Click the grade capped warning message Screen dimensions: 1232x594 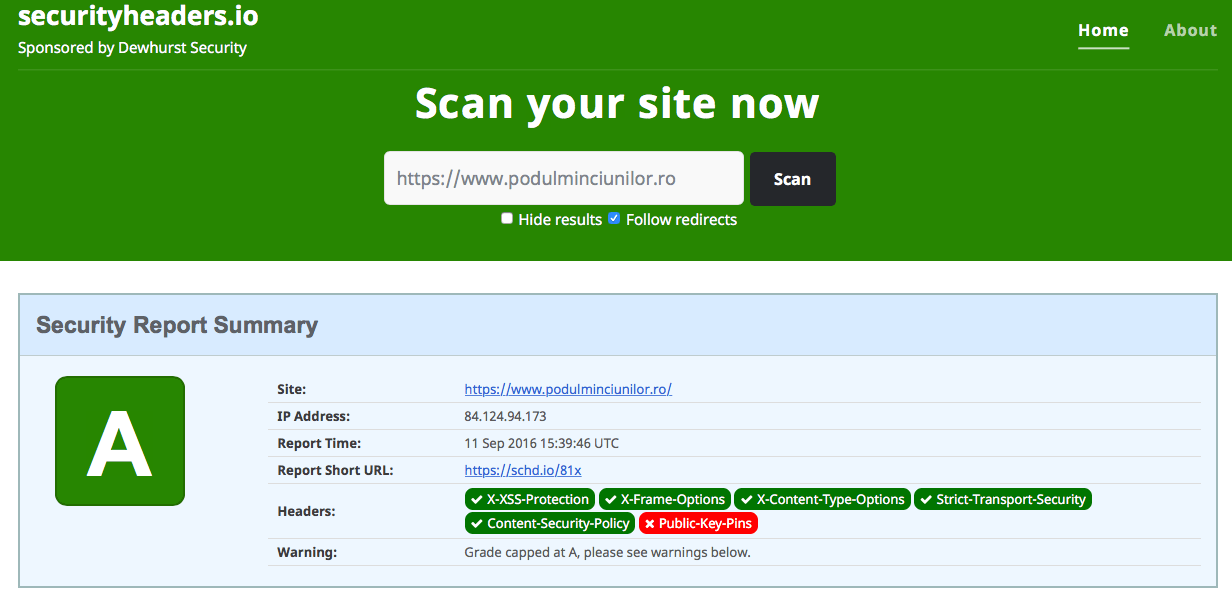607,552
